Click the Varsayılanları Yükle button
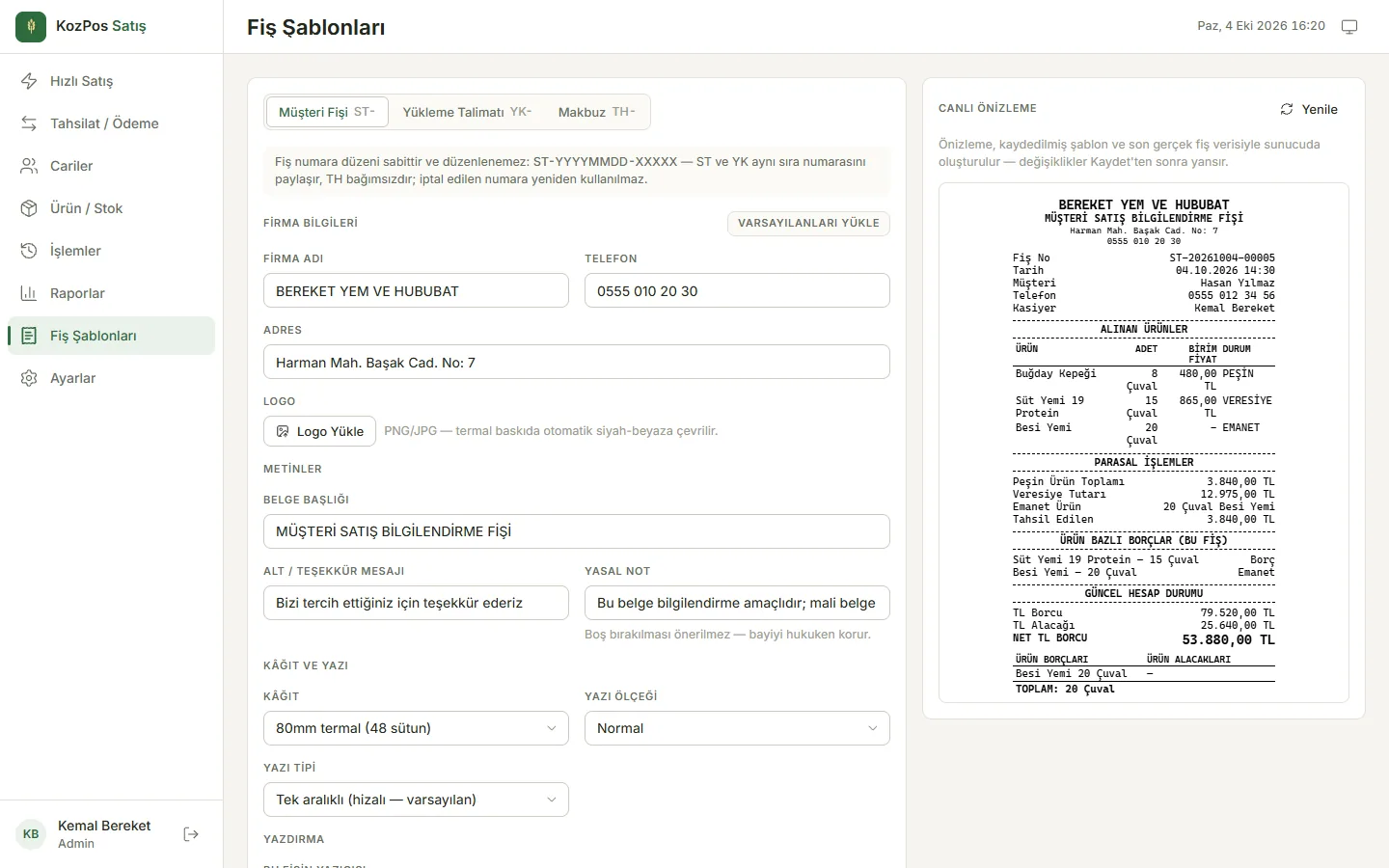The image size is (1389, 868). click(808, 223)
